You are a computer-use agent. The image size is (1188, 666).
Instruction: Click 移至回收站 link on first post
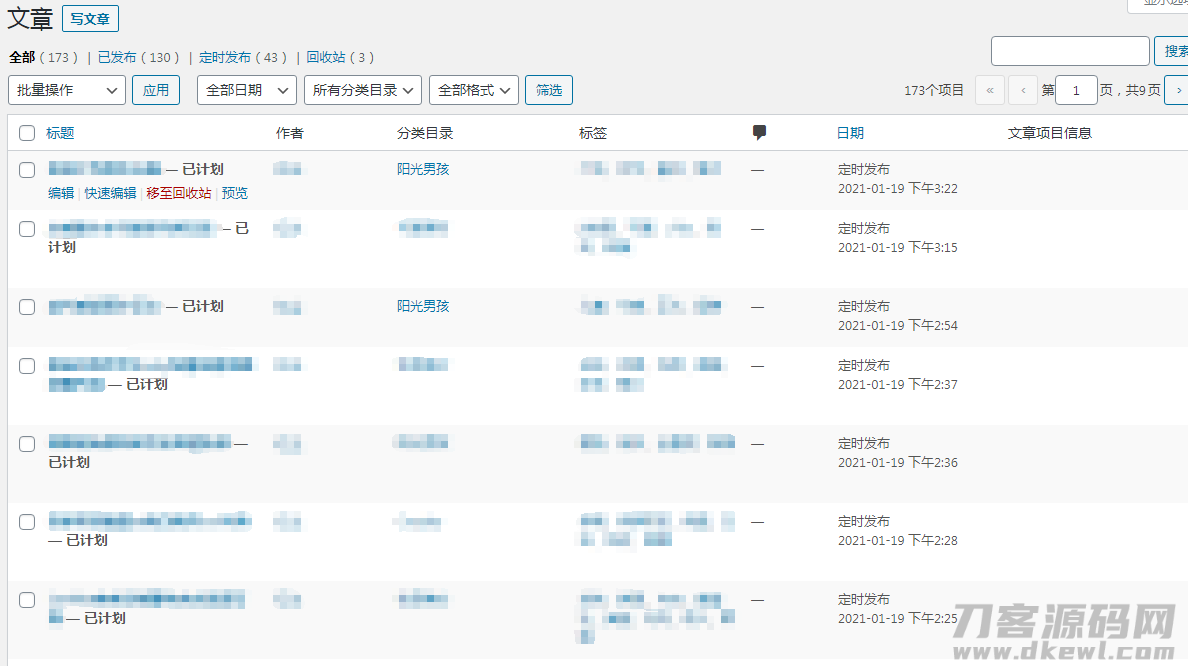pyautogui.click(x=179, y=193)
